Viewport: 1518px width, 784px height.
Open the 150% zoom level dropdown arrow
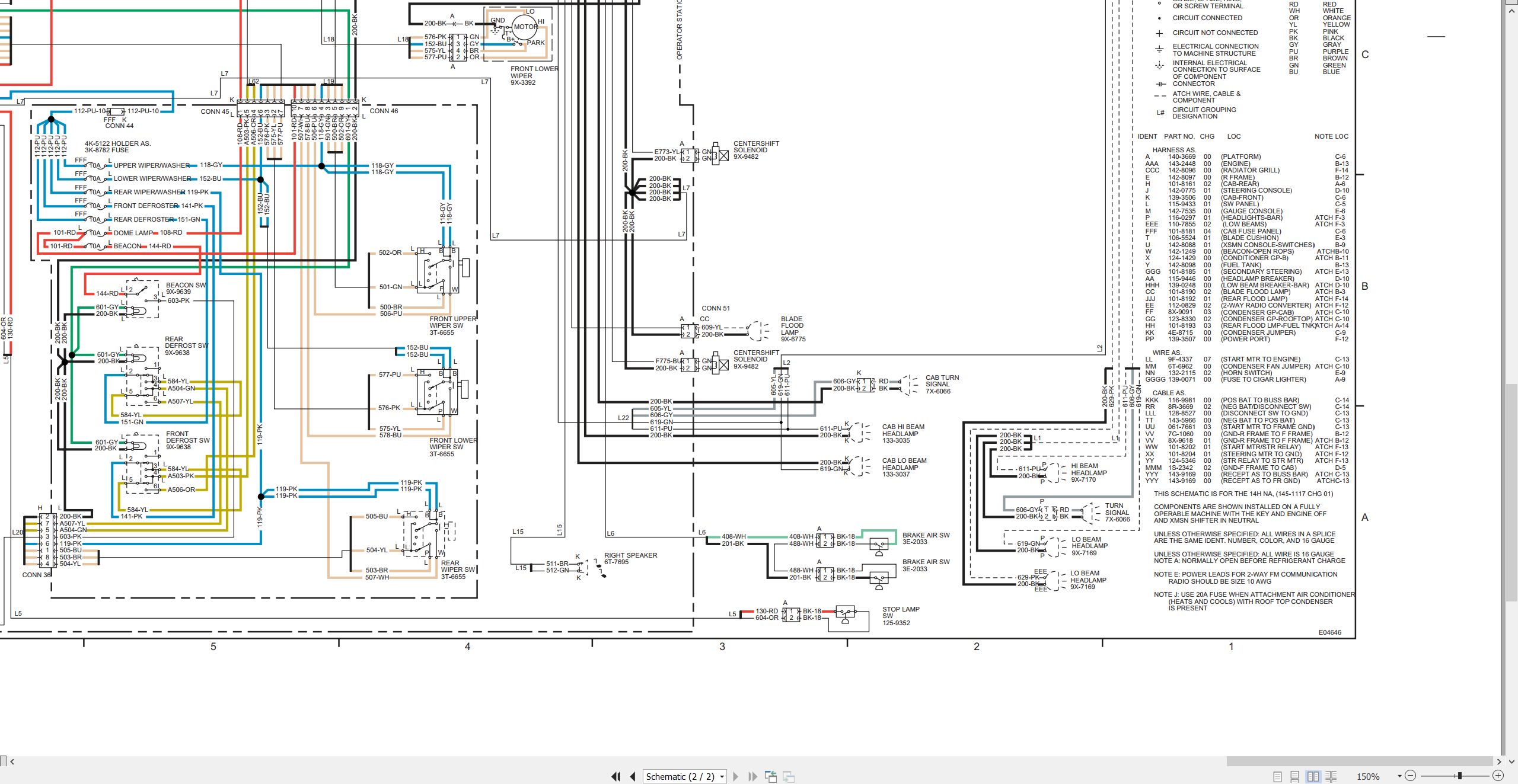[1399, 776]
